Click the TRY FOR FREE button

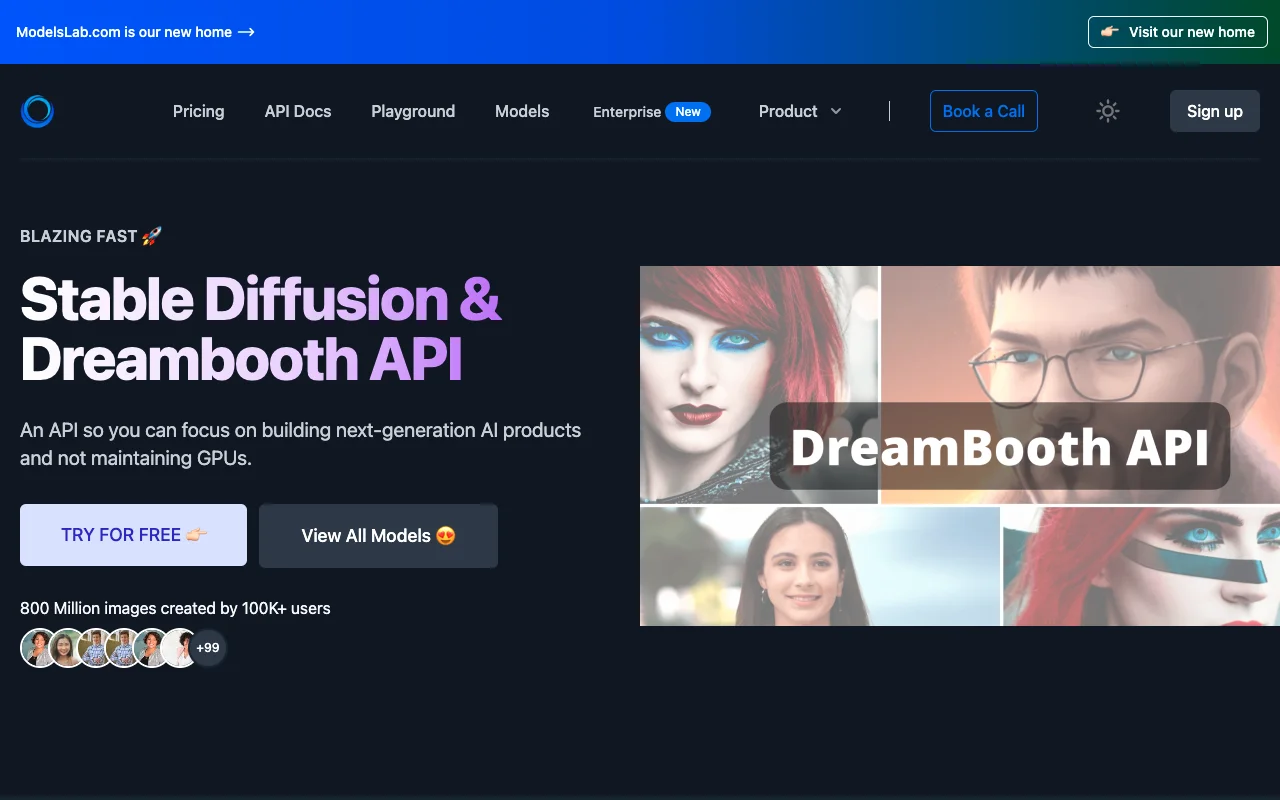tap(133, 534)
